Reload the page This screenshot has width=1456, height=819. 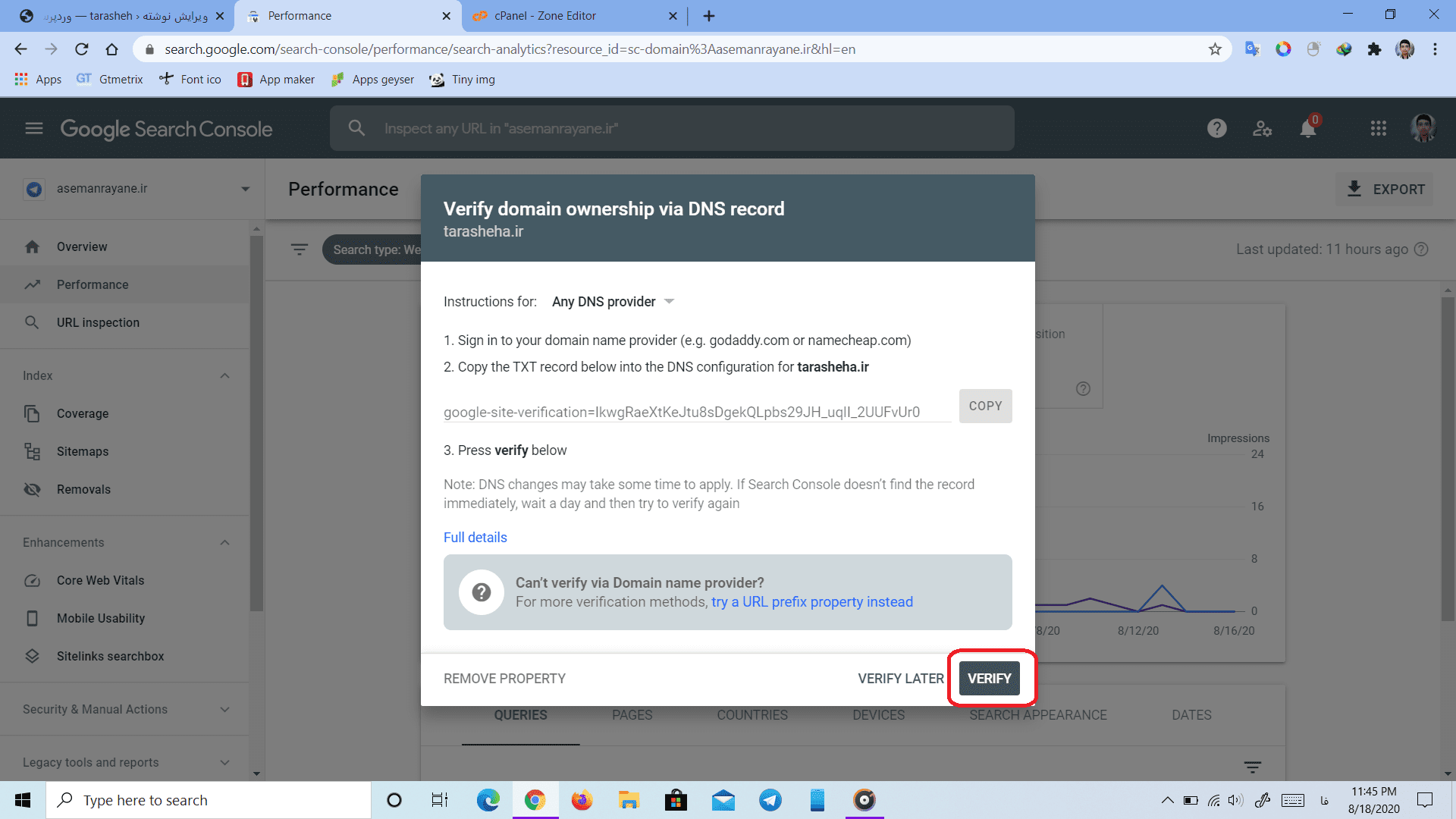point(82,49)
